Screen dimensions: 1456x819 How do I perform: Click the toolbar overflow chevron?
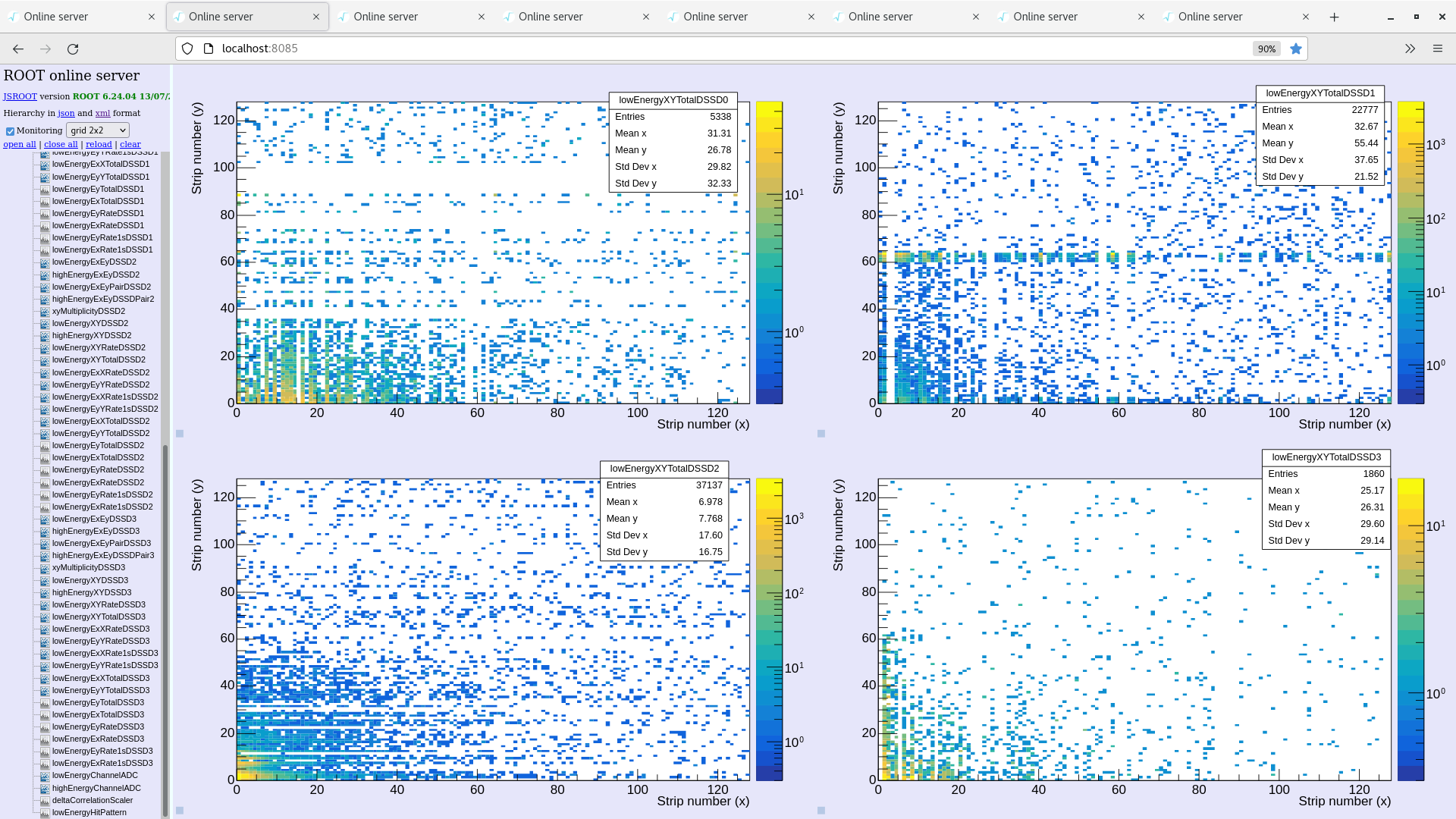pyautogui.click(x=1410, y=48)
